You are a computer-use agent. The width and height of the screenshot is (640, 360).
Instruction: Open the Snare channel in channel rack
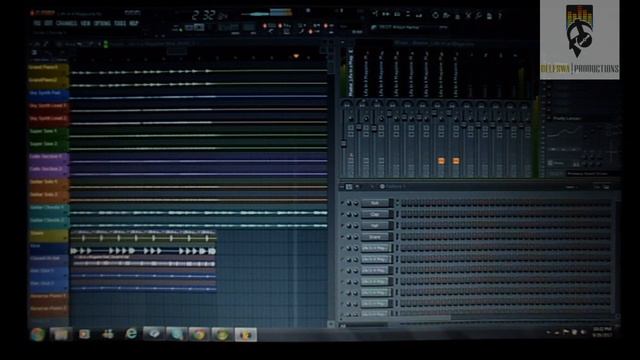(375, 237)
